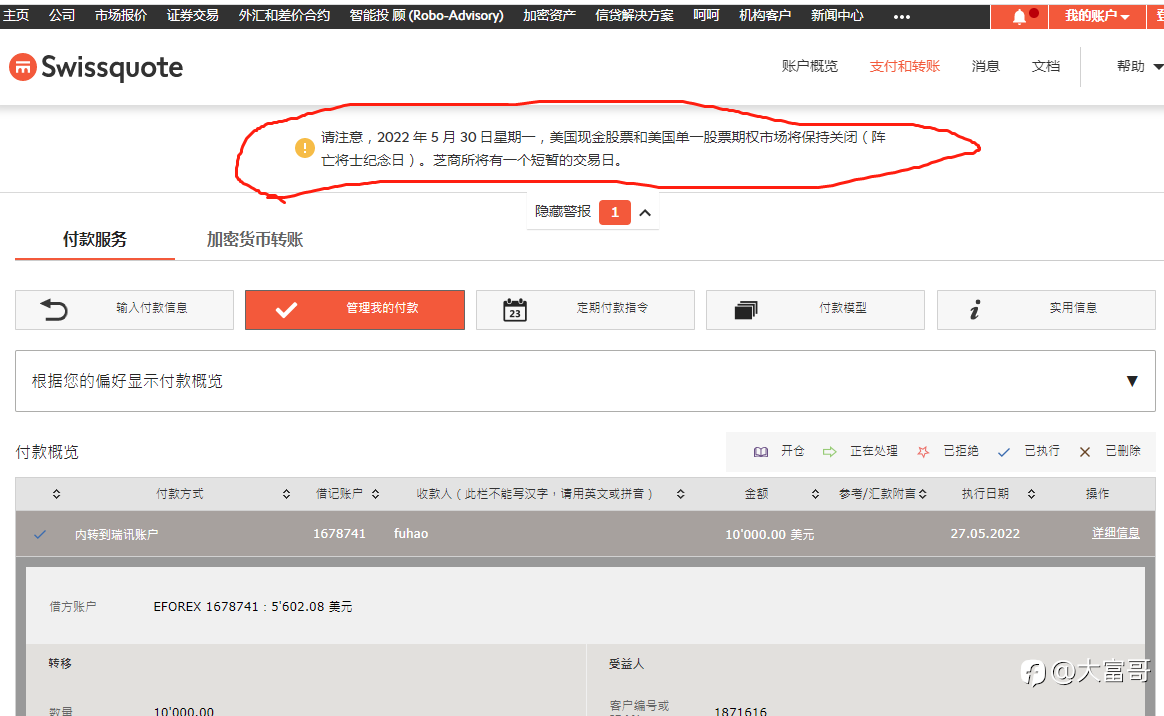
Task: Click the stacked templates icon for 付款模型
Action: coord(746,310)
